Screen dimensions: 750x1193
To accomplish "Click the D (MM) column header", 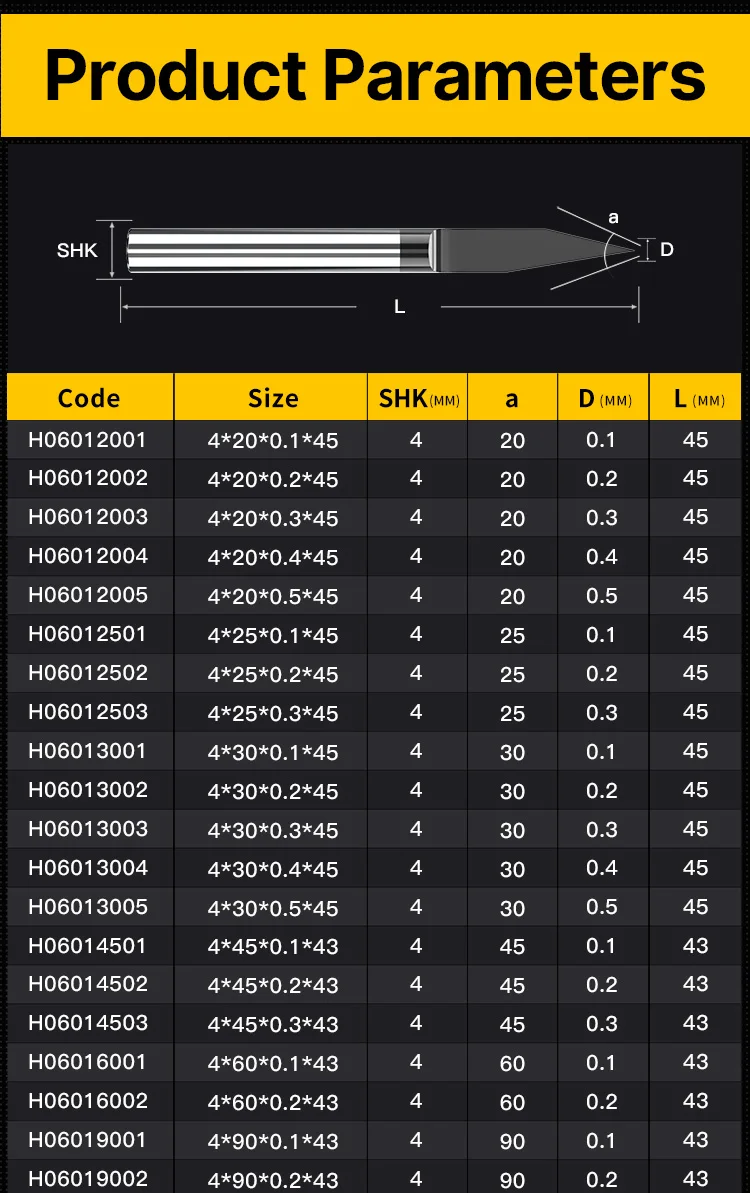I will pyautogui.click(x=605, y=398).
